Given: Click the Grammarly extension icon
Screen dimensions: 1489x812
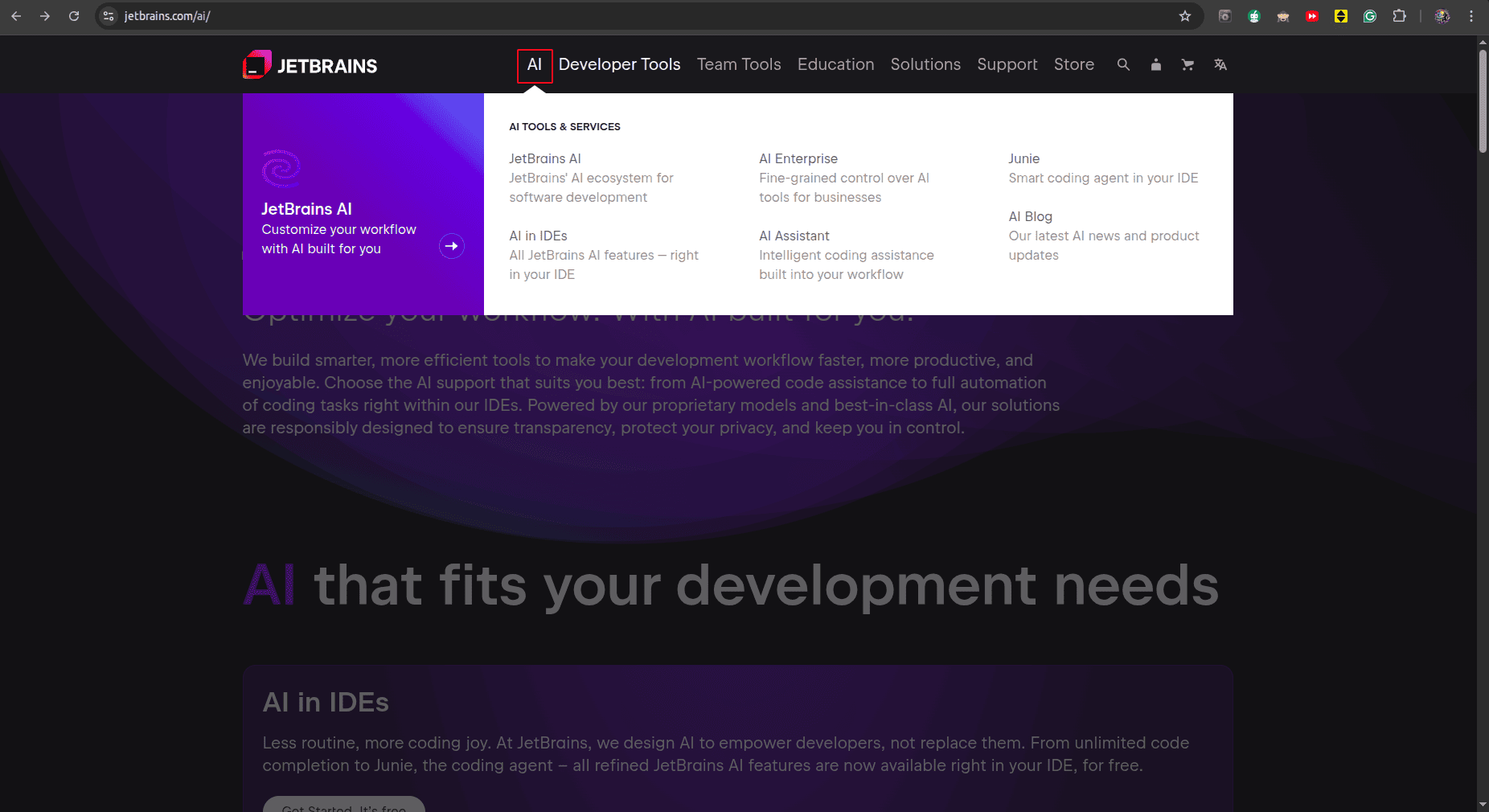Looking at the screenshot, I should pos(1370,16).
